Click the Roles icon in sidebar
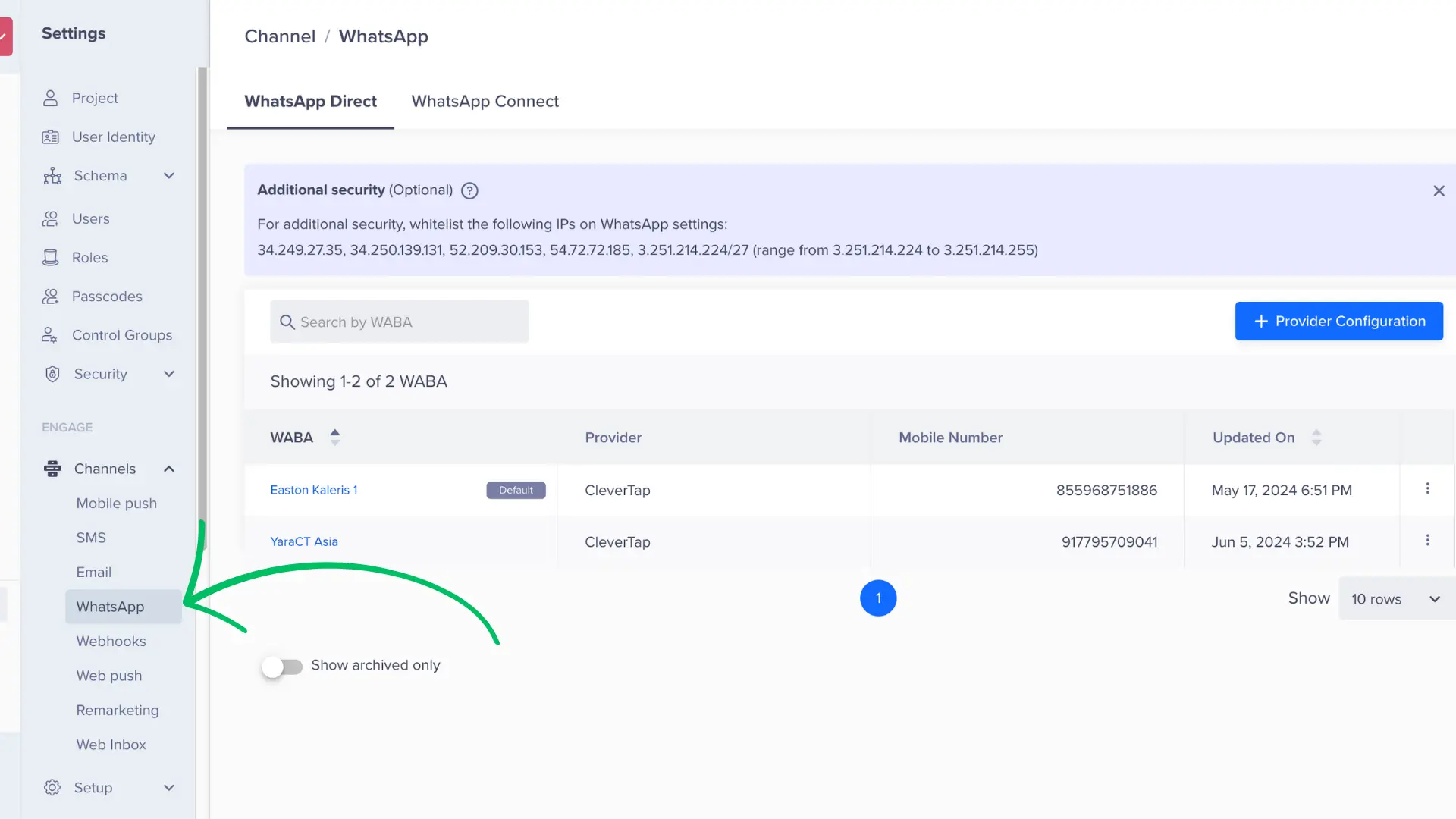Screen dimensions: 1456x819 (x=50, y=258)
